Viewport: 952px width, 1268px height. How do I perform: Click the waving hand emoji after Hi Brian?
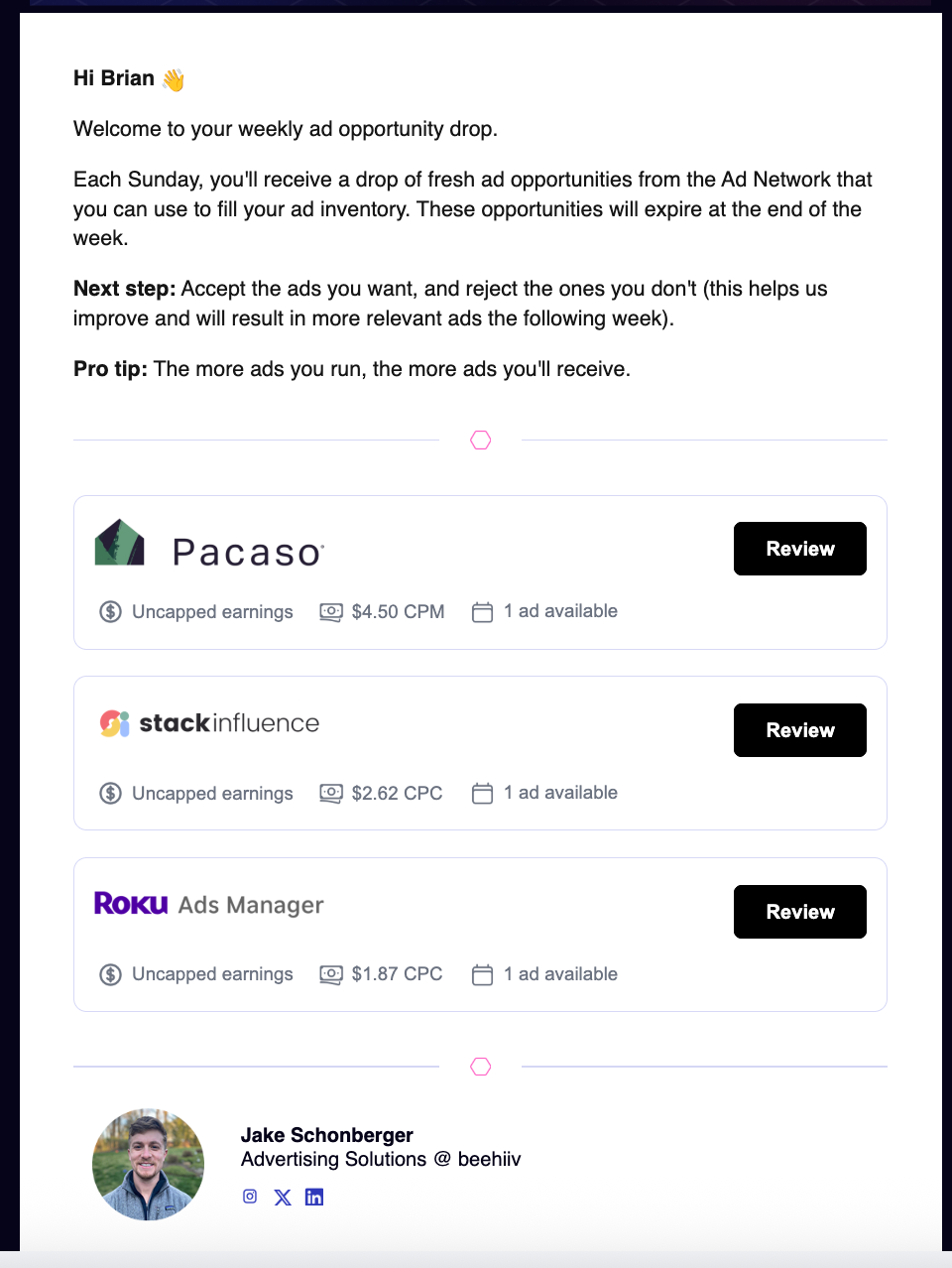coord(174,79)
